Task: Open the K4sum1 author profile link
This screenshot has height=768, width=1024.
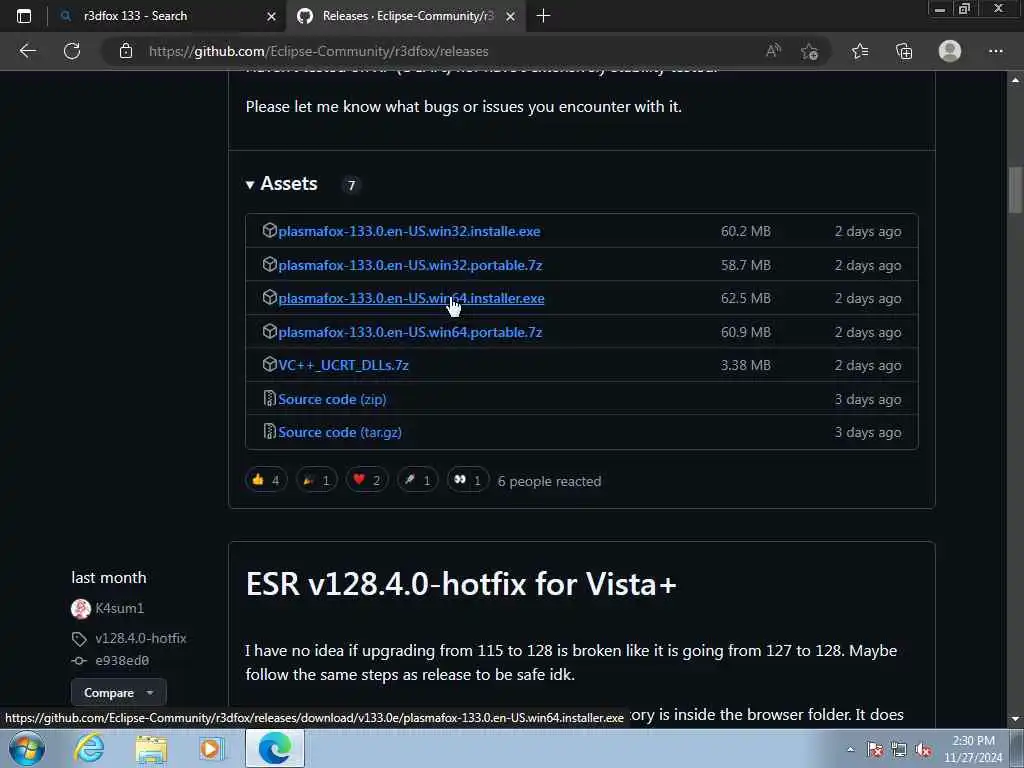Action: (120, 608)
